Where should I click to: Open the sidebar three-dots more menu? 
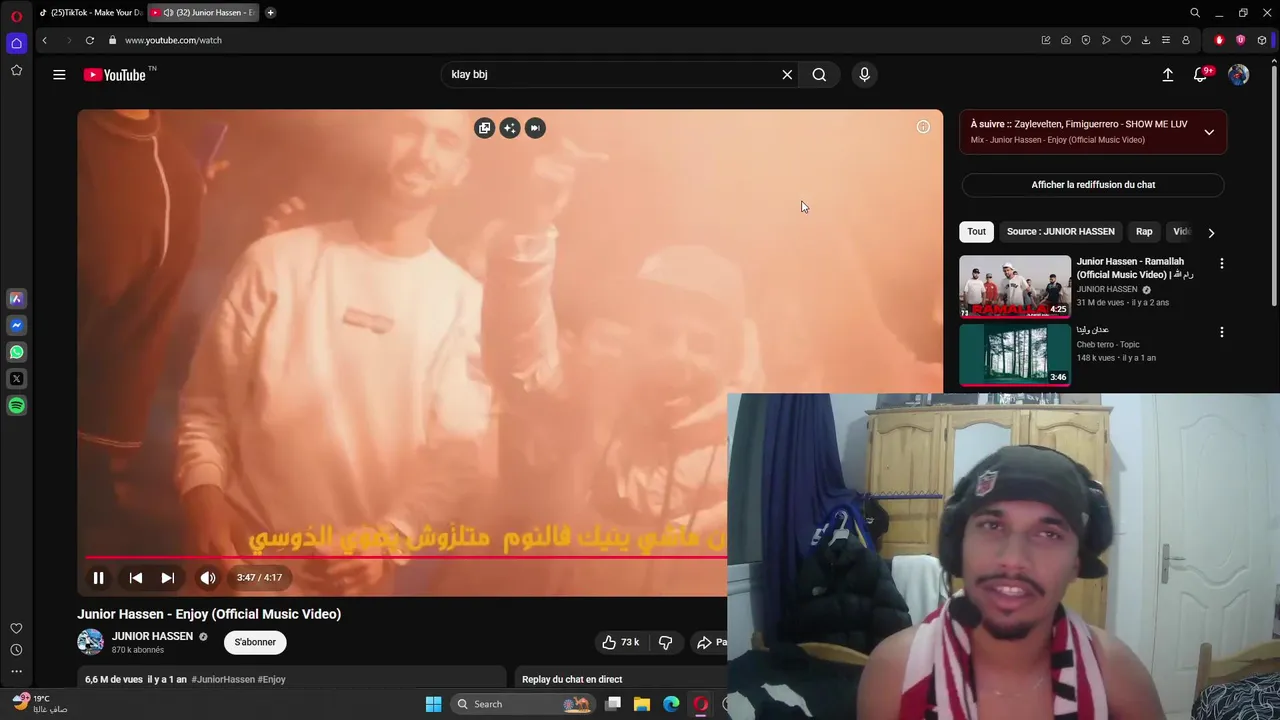point(16,671)
